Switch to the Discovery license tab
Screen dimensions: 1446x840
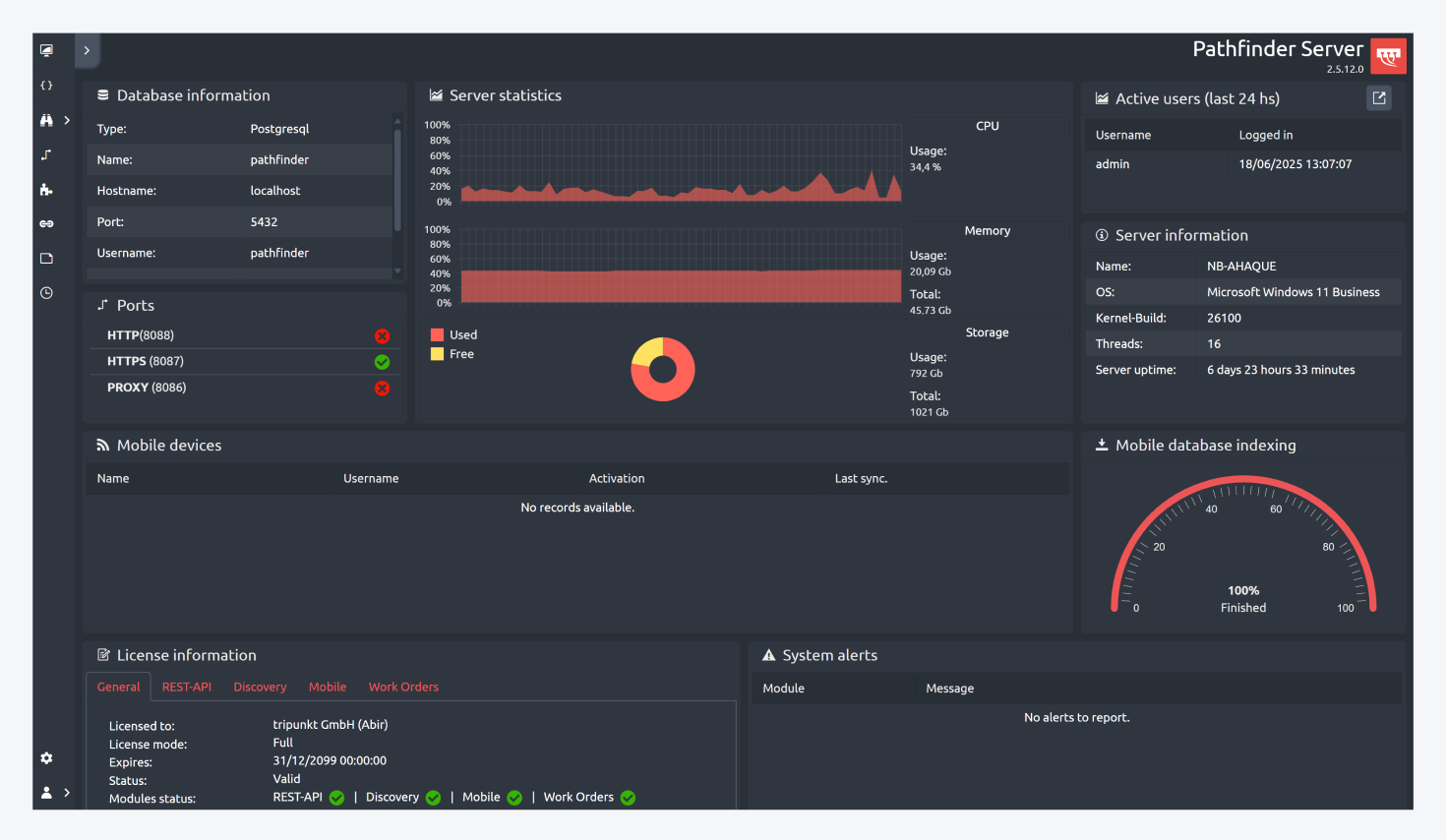click(260, 687)
